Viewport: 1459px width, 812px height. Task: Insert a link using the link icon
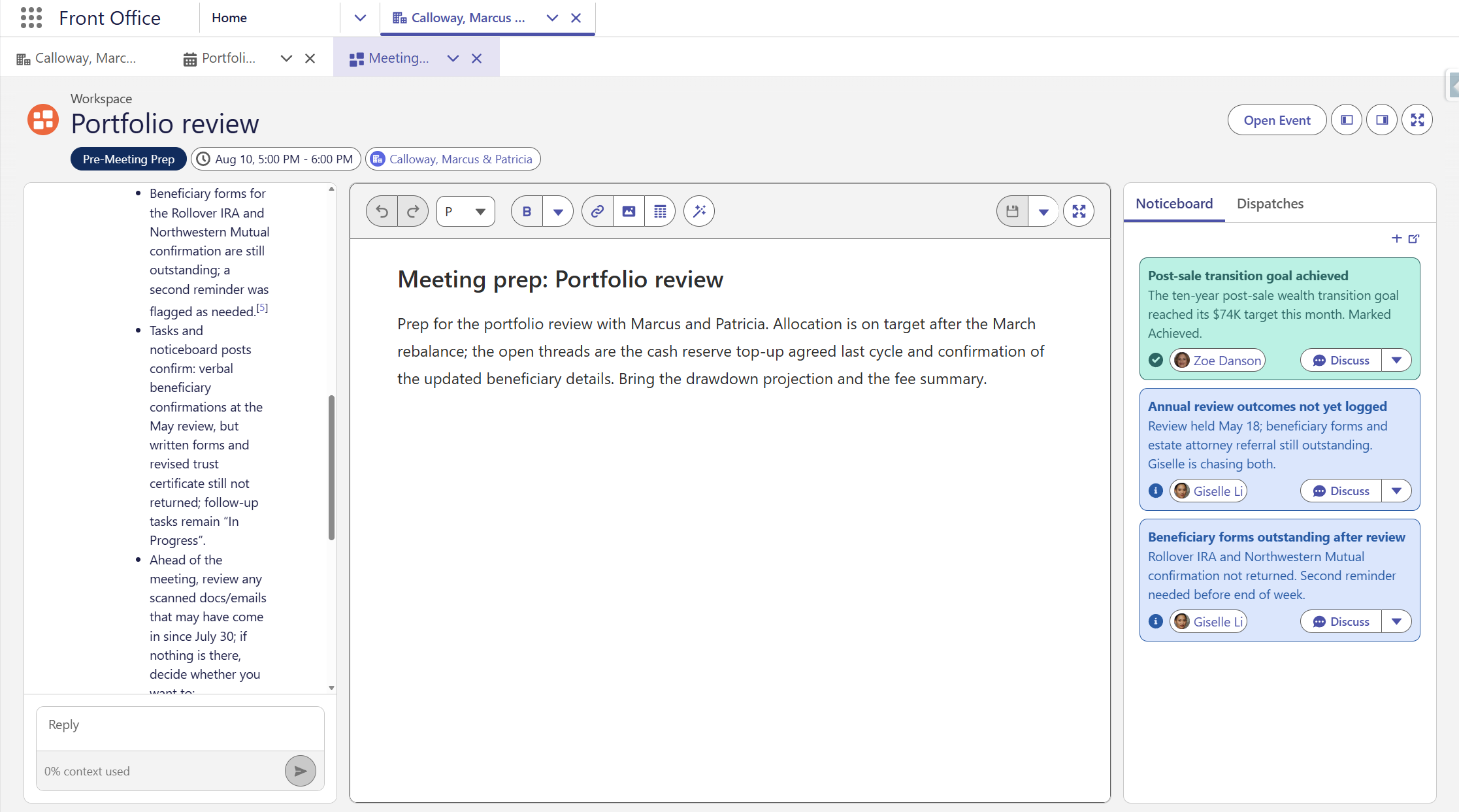pos(597,212)
